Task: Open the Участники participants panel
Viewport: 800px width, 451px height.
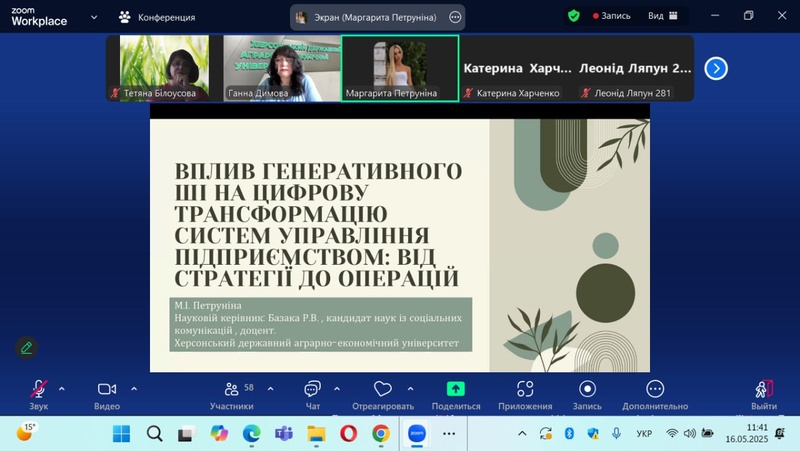Action: point(232,390)
